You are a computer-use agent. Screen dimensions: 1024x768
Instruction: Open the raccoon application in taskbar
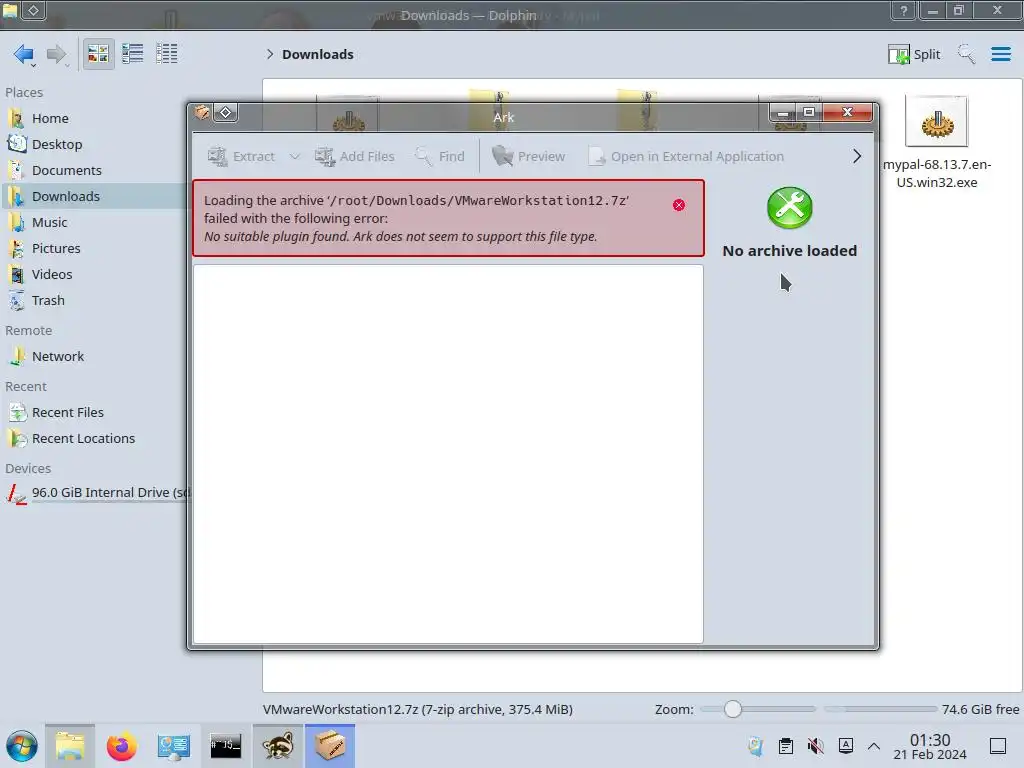coord(278,746)
